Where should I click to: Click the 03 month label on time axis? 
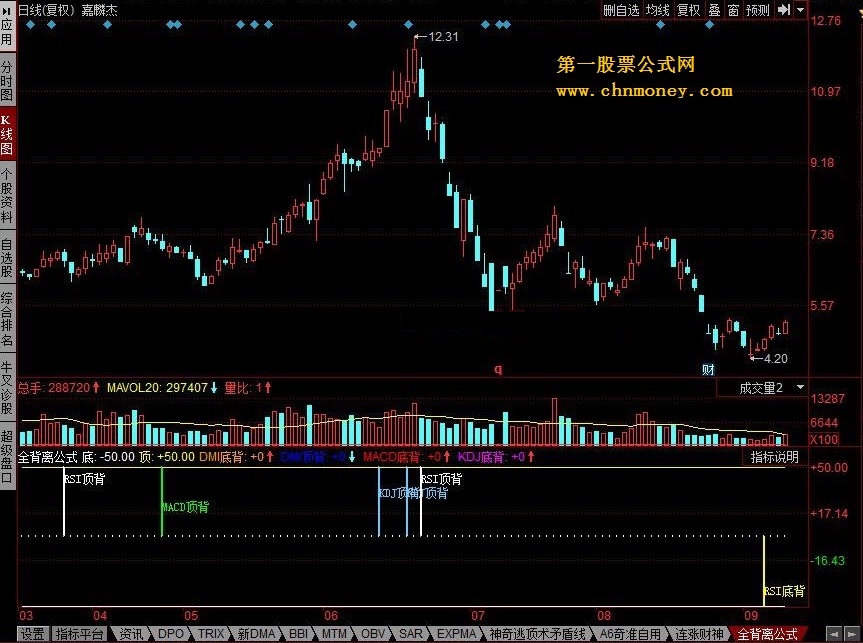click(26, 615)
